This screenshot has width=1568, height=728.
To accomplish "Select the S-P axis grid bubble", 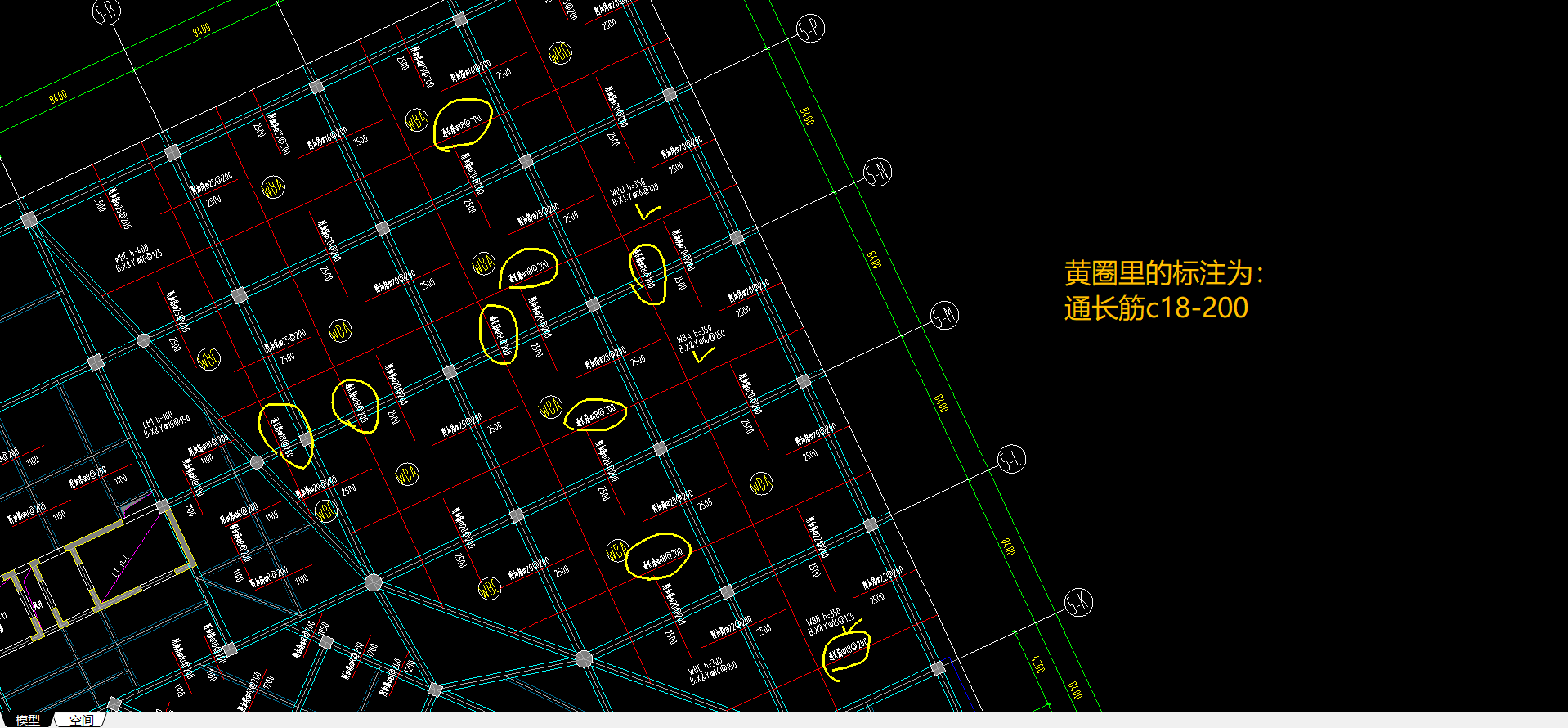I will [810, 29].
